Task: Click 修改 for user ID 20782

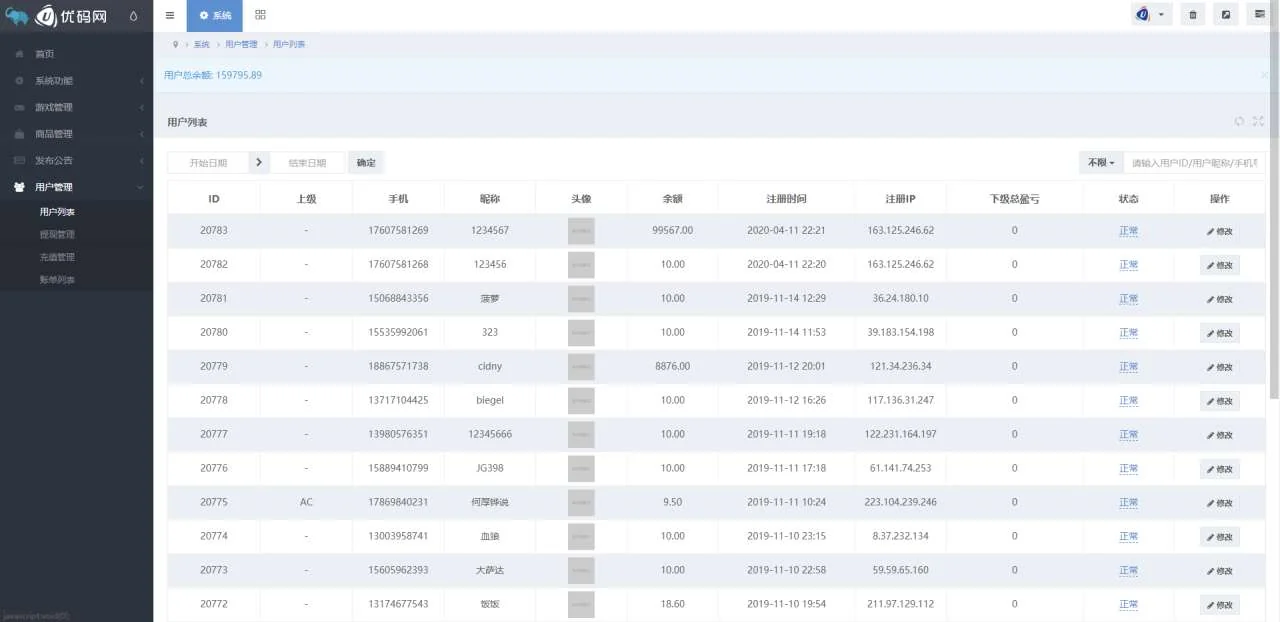Action: [1219, 265]
